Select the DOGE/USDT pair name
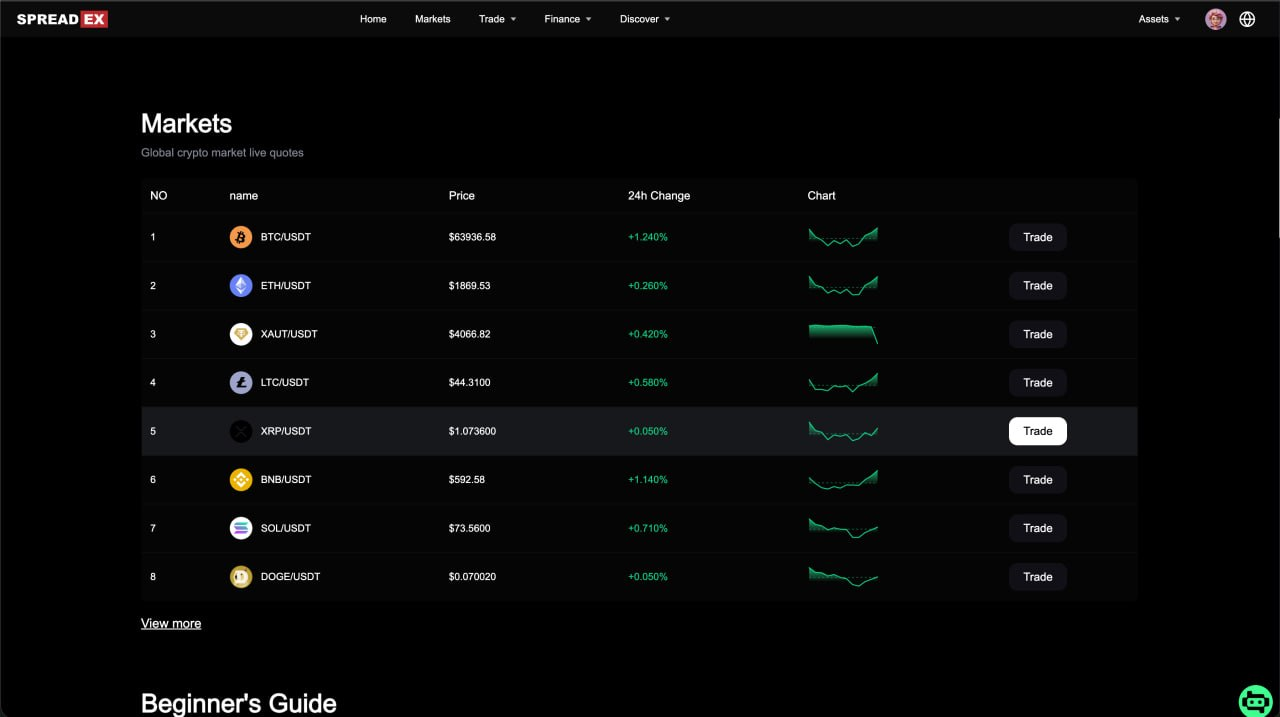The width and height of the screenshot is (1280, 717). pos(290,577)
